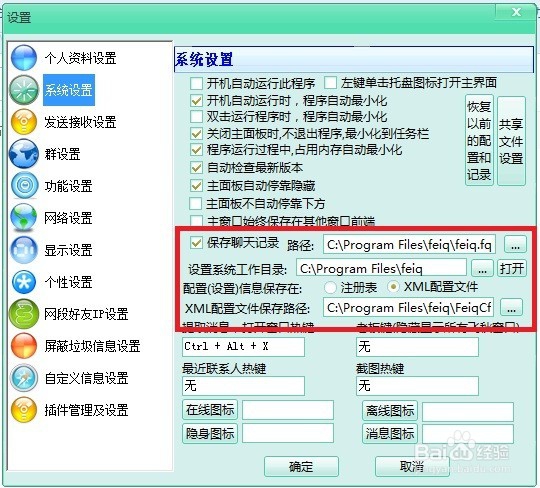
Task: Click the 网络设置 earth icon
Action: tap(23, 217)
